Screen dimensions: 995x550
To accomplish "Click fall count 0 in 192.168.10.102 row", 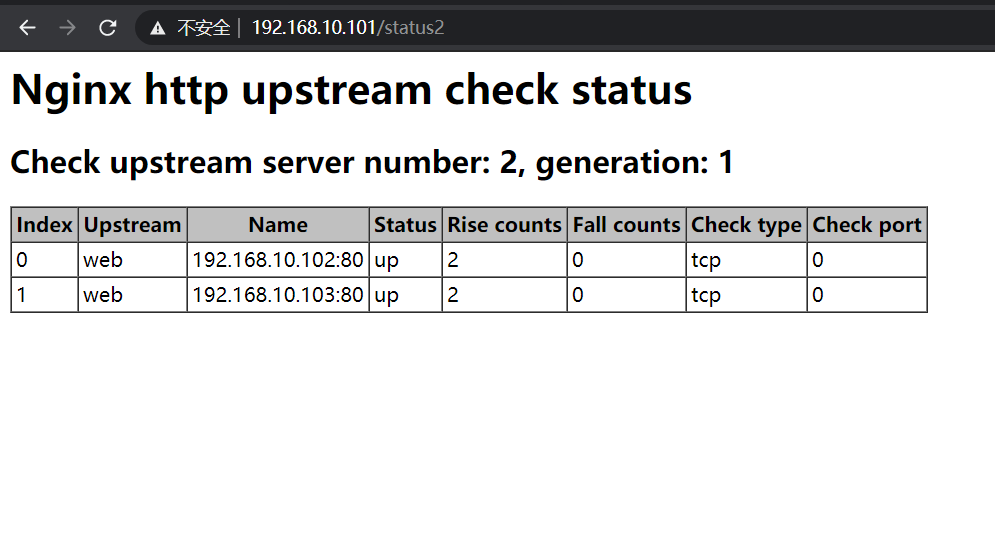I will click(x=626, y=259).
